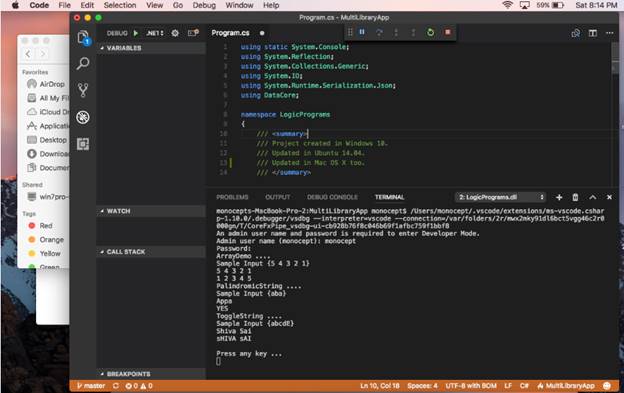The width and height of the screenshot is (624, 393).
Task: Open the Source Control view
Action: (x=83, y=90)
